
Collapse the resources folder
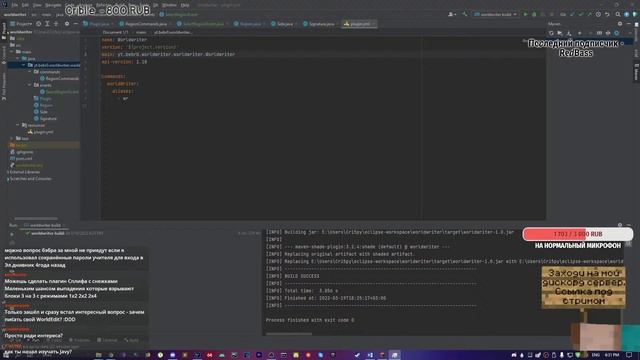tap(18, 125)
